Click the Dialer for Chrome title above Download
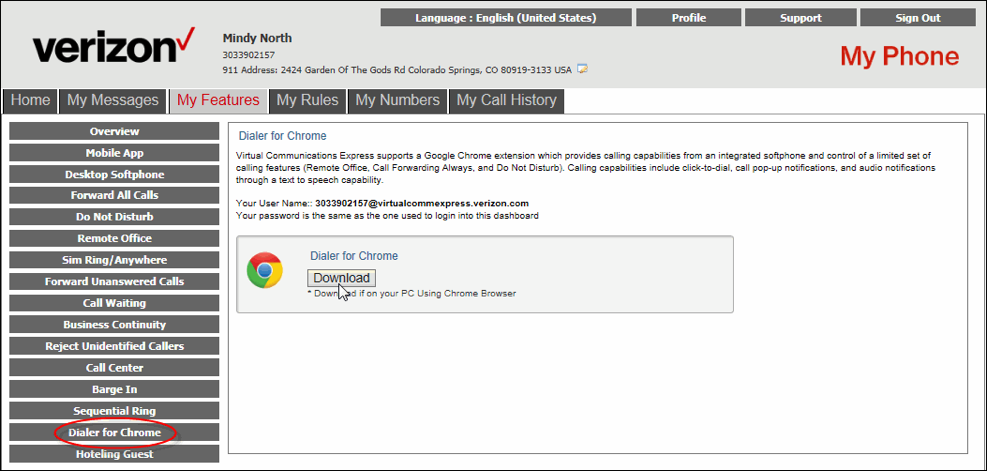 pos(354,256)
